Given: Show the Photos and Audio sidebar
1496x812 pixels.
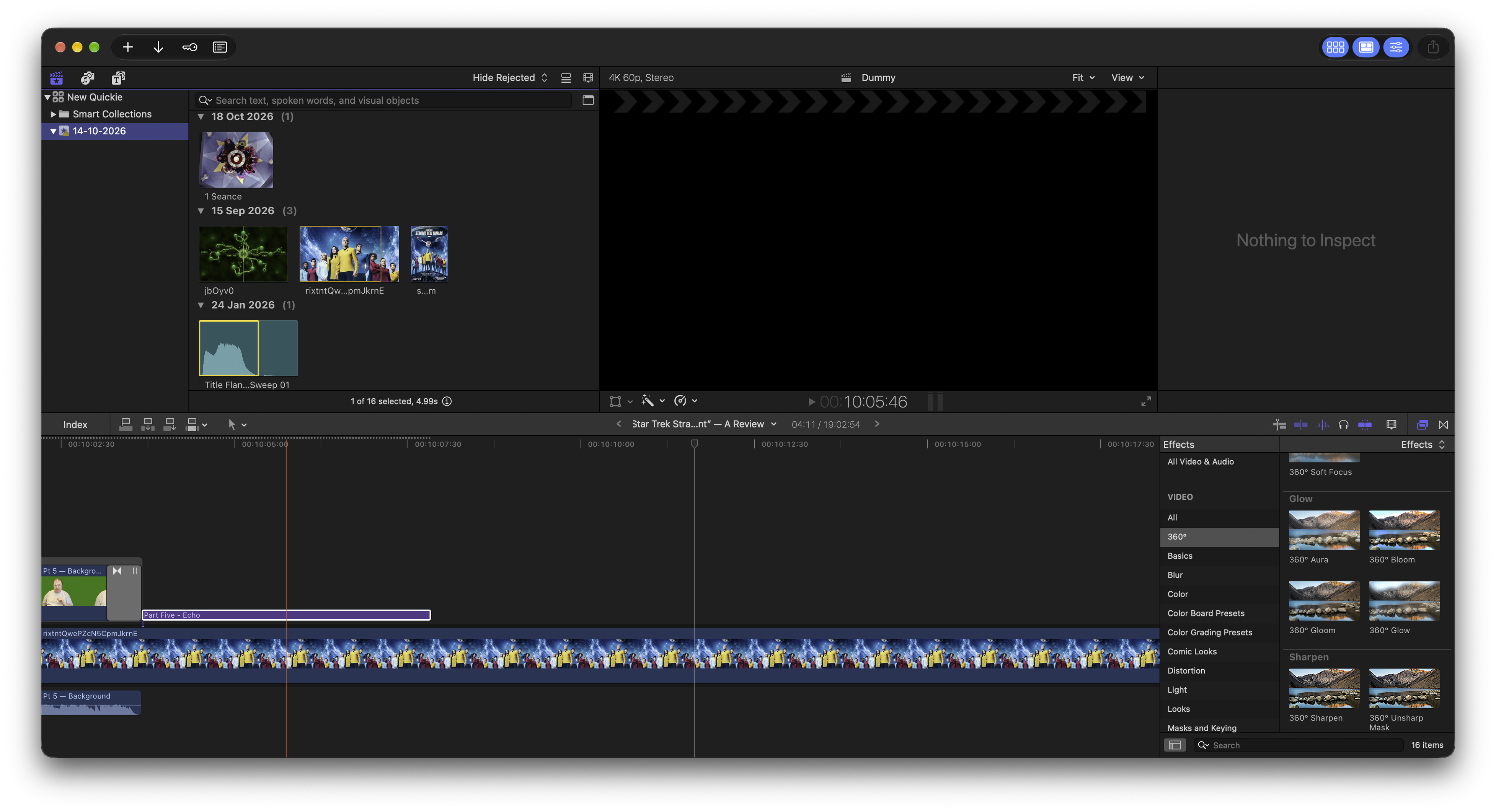Looking at the screenshot, I should pyautogui.click(x=87, y=78).
